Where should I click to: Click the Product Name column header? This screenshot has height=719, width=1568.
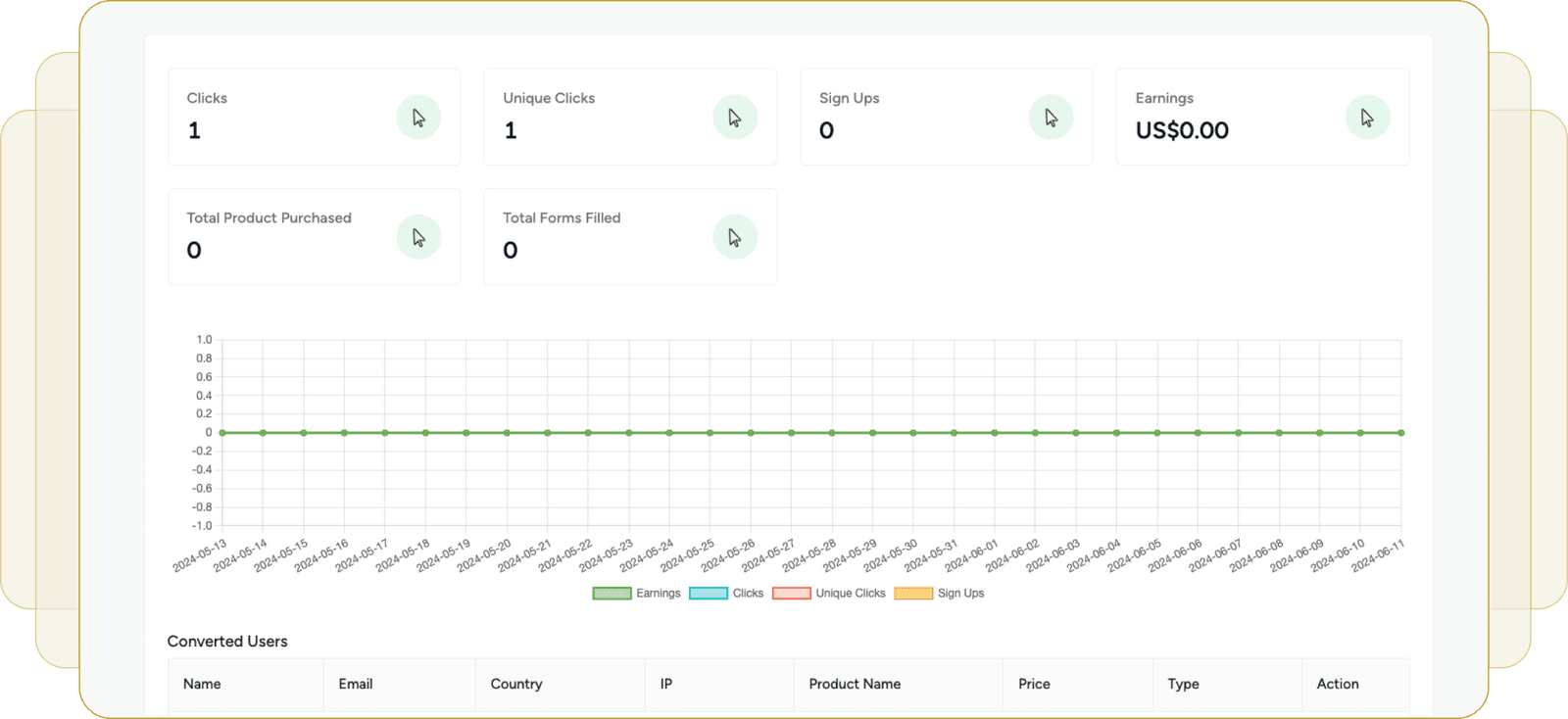coord(855,684)
